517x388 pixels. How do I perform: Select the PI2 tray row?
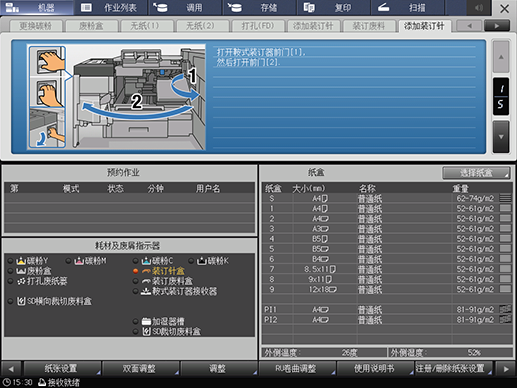click(x=387, y=320)
